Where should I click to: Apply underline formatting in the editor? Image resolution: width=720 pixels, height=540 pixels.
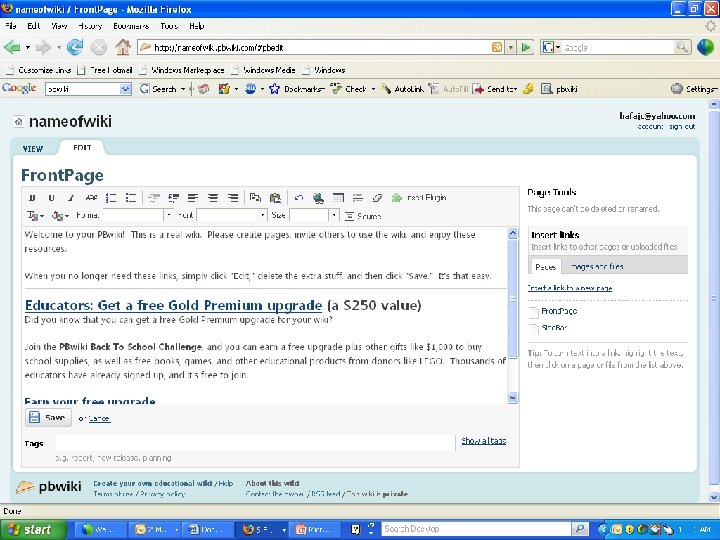click(x=51, y=198)
